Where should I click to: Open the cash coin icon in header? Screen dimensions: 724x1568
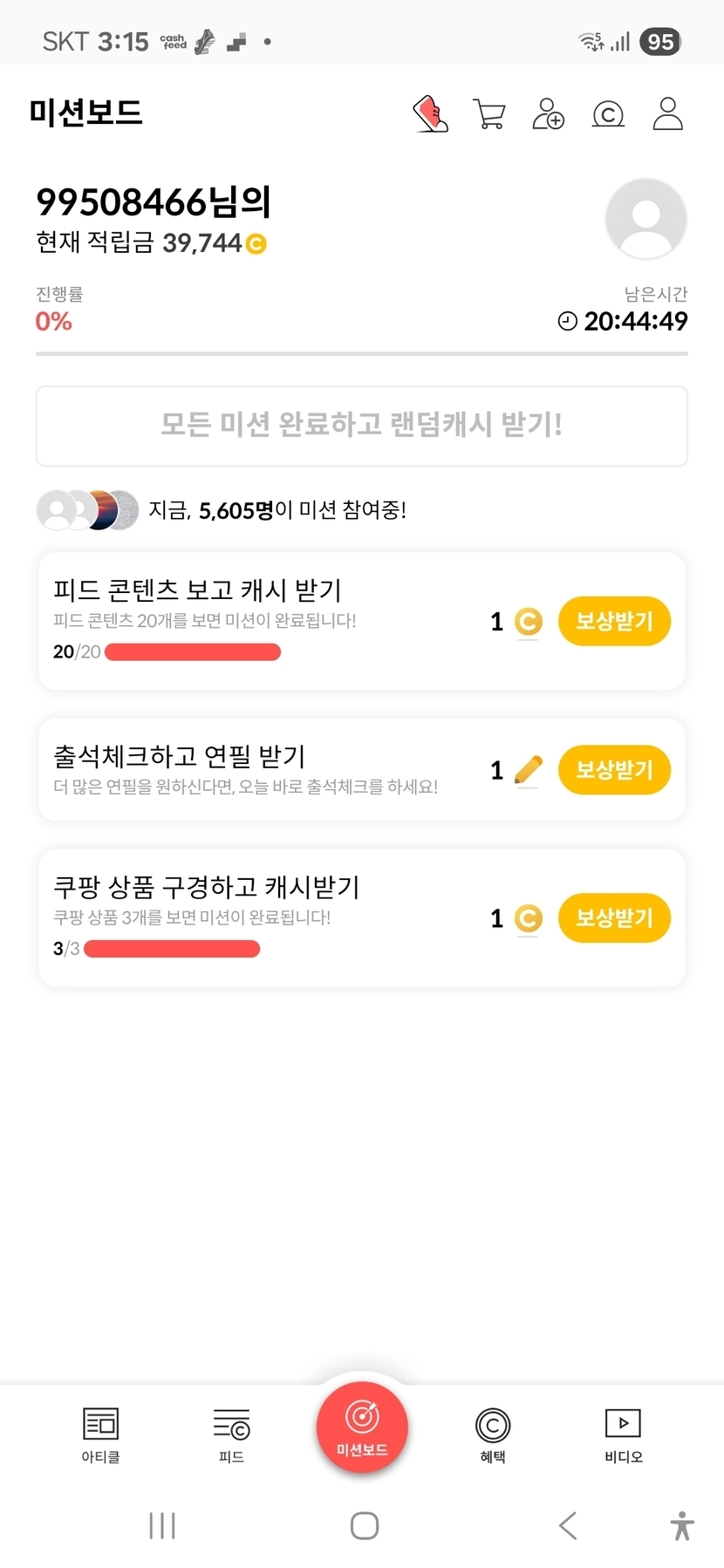pyautogui.click(x=608, y=113)
